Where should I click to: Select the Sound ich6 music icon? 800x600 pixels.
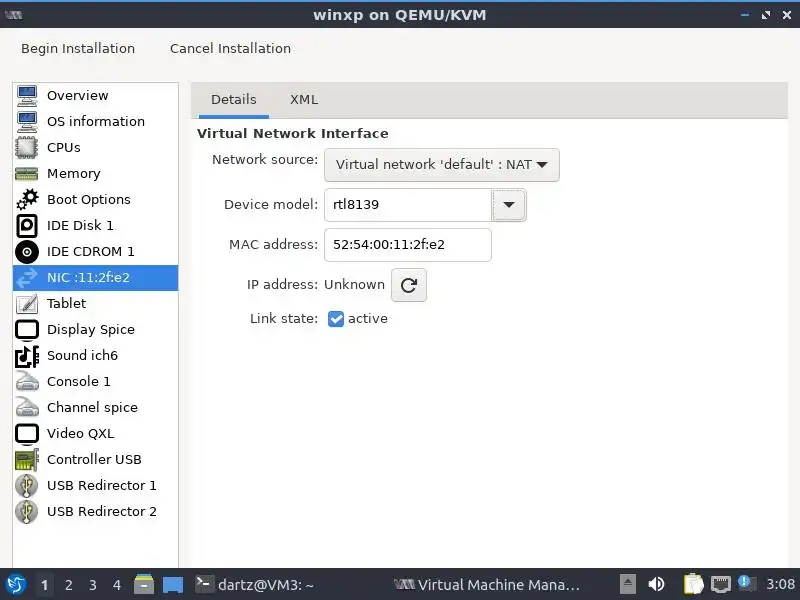[27, 356]
